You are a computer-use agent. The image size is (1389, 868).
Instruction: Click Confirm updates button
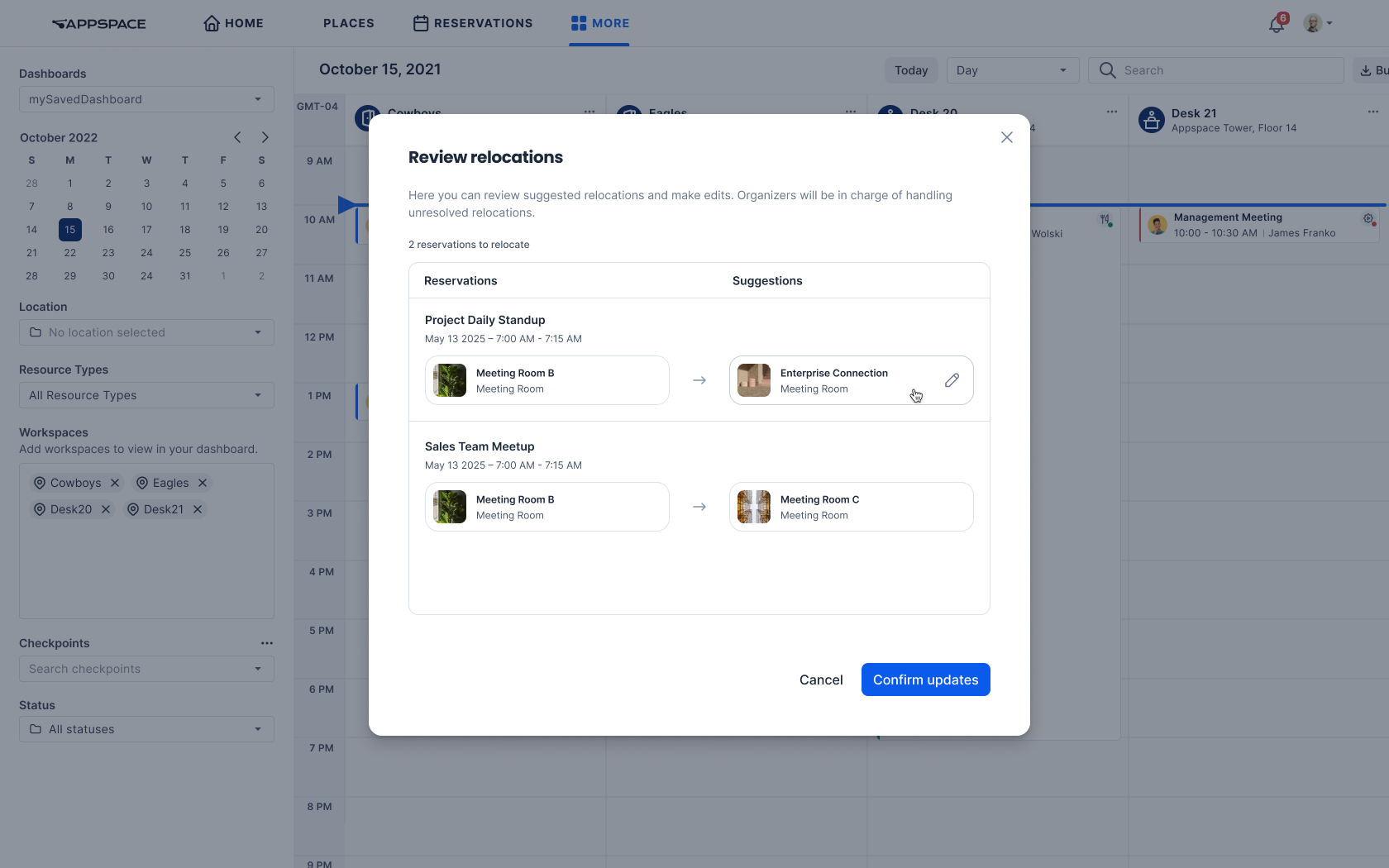click(x=925, y=680)
